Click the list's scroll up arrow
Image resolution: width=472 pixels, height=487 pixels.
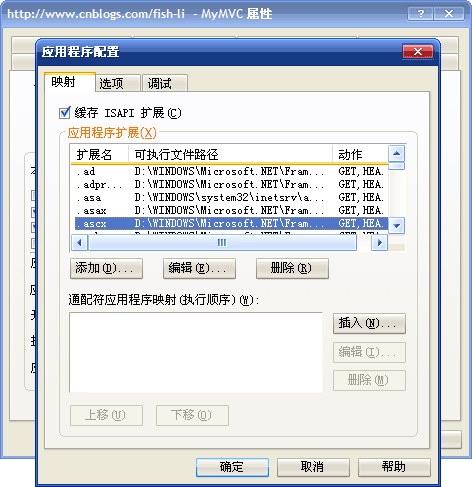[x=397, y=153]
